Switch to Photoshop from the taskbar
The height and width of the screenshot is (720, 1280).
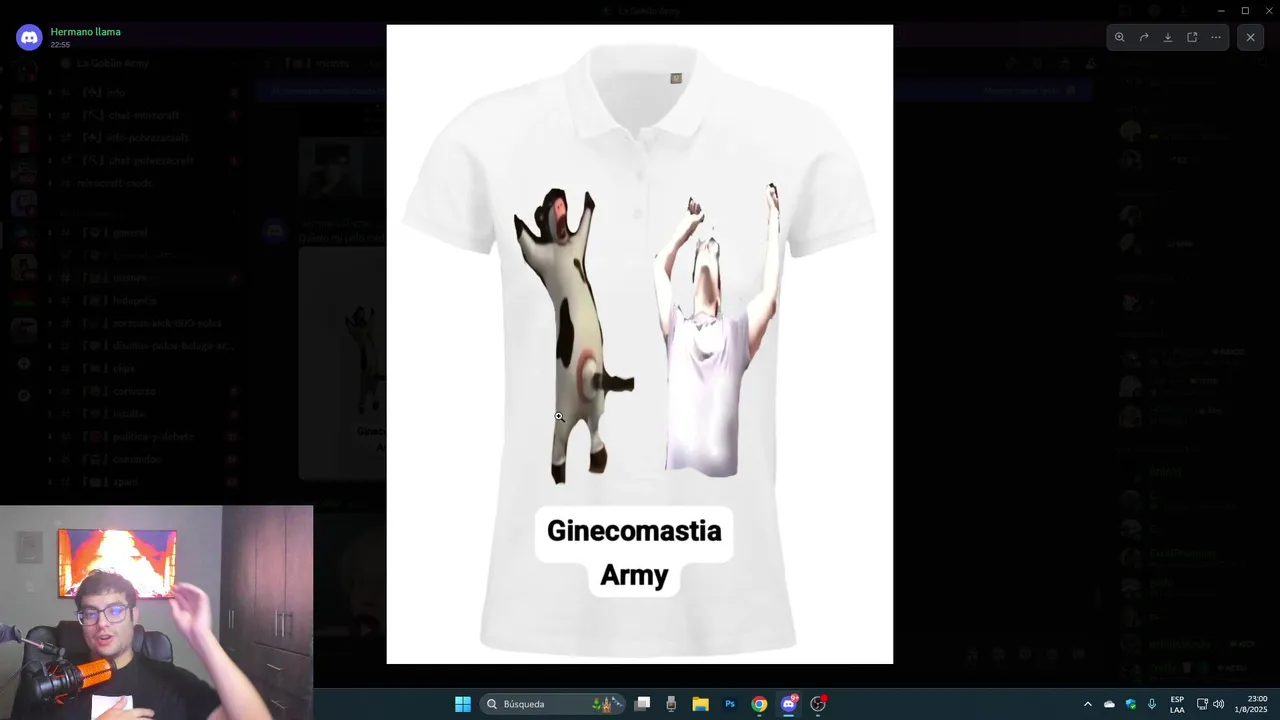[730, 704]
